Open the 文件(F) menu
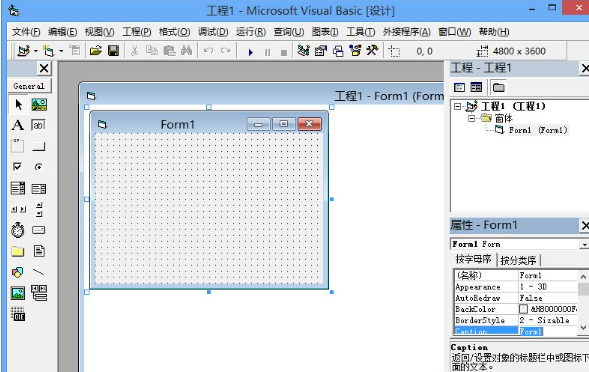This screenshot has height=372, width=589. point(26,32)
